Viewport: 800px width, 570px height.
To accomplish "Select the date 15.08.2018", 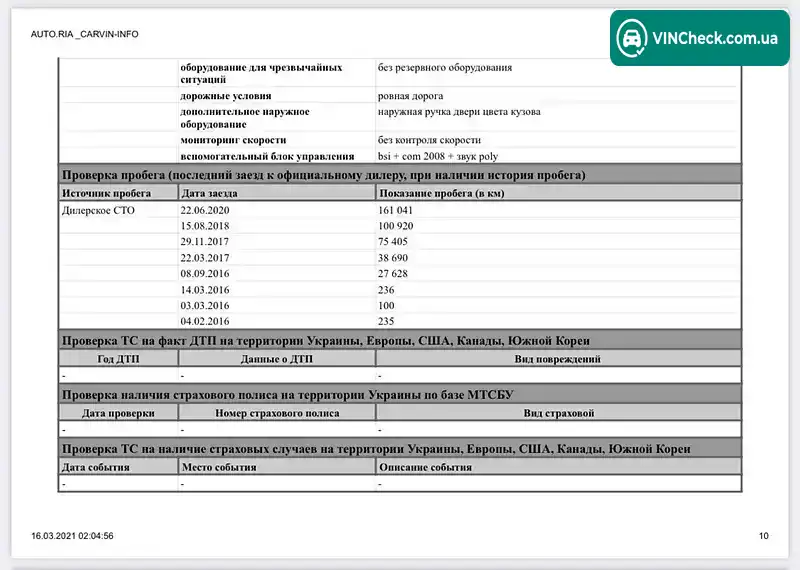I will [205, 226].
